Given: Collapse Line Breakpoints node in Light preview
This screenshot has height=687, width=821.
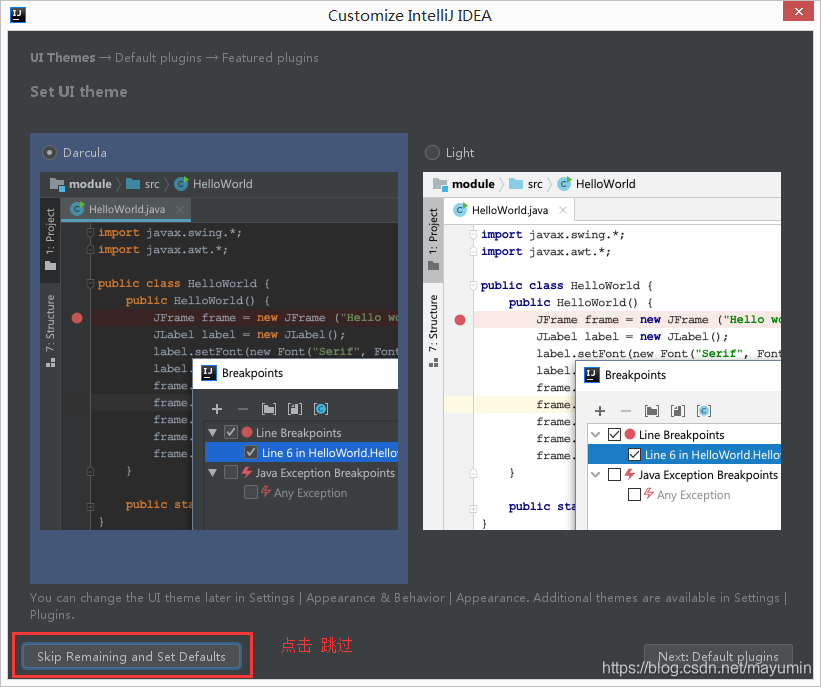Looking at the screenshot, I should [x=596, y=434].
